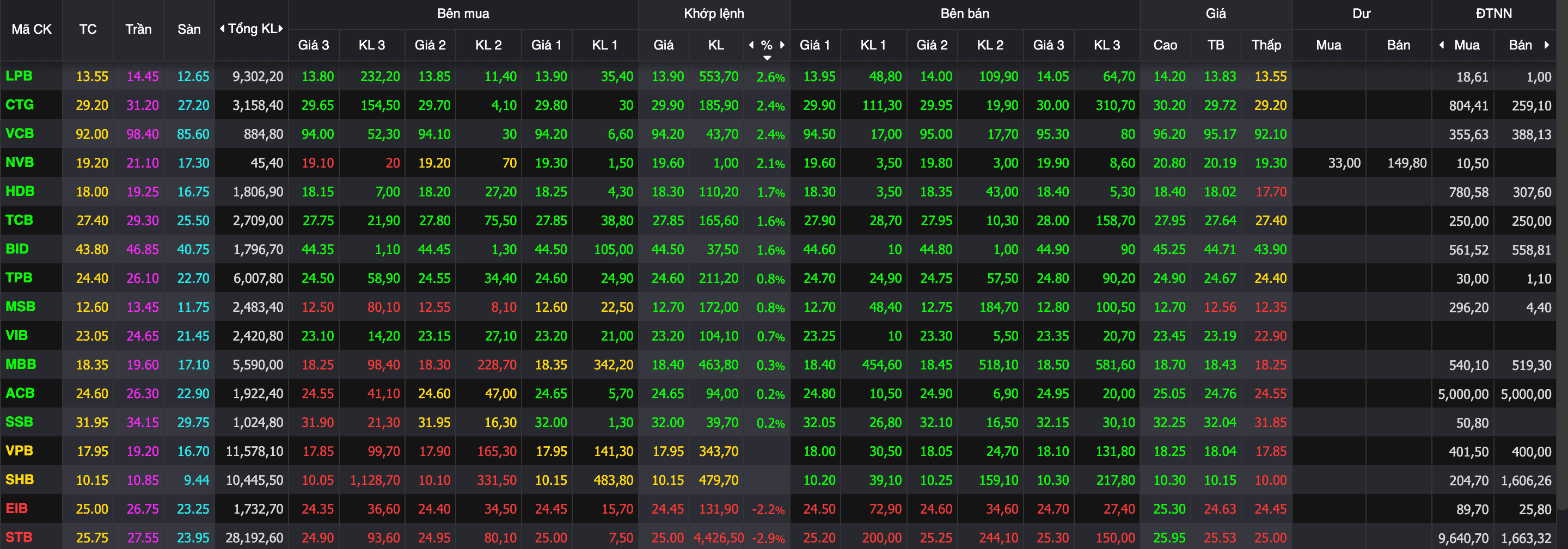Click the sort-descending caret under % header
Screen dimensions: 1568x549
(767, 58)
